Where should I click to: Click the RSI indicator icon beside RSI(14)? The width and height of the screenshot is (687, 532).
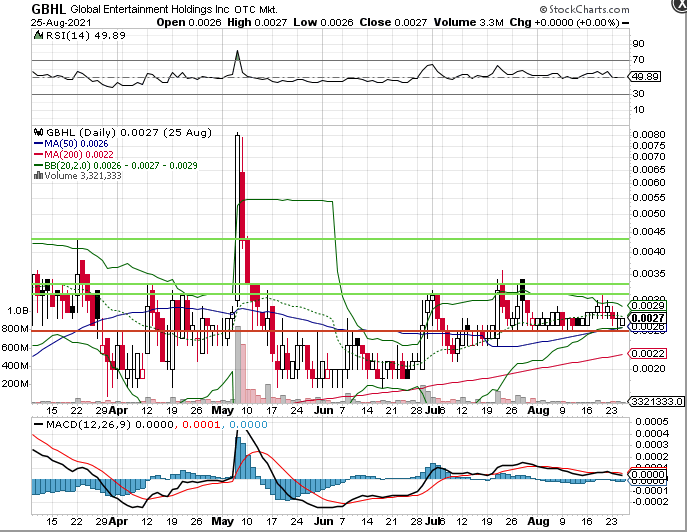pyautogui.click(x=39, y=35)
